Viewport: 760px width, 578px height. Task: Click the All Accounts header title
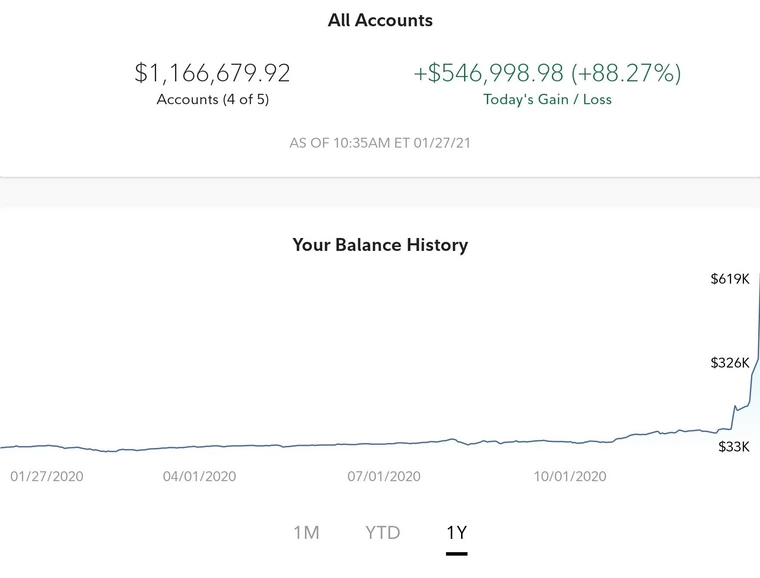pos(380,20)
